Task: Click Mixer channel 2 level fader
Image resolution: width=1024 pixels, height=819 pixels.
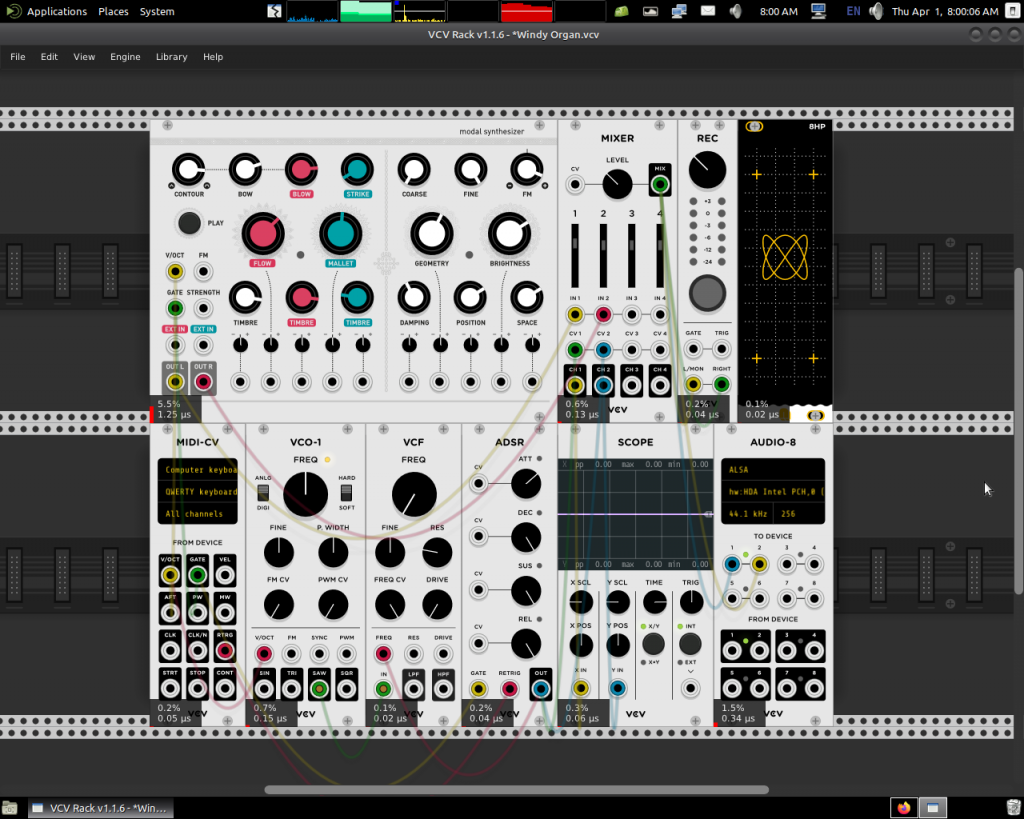Action: tap(603, 255)
